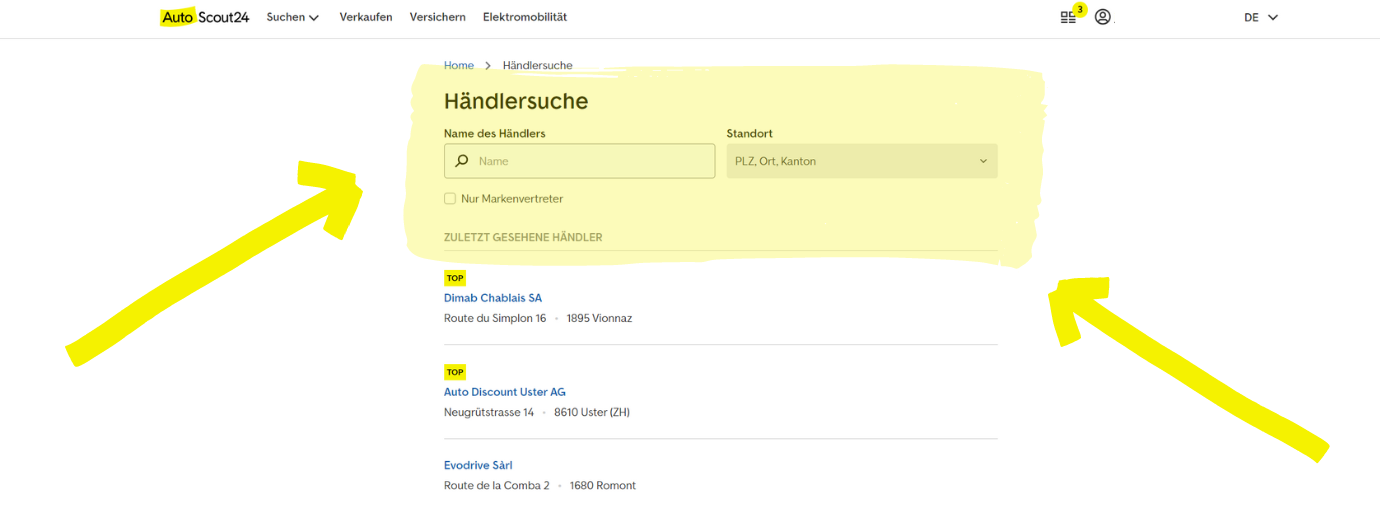Open the Elektromobilität menu item
1380x529 pixels.
coord(525,17)
